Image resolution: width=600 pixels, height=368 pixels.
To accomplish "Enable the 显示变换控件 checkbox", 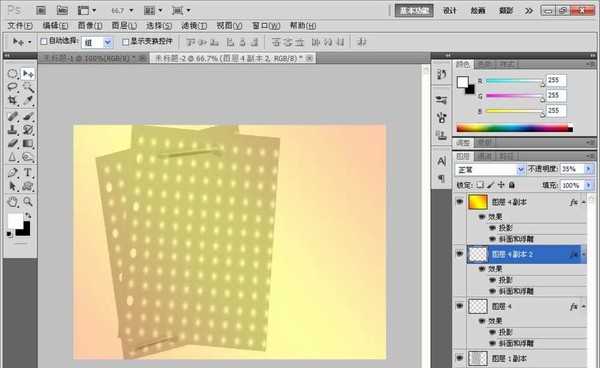I will 126,41.
